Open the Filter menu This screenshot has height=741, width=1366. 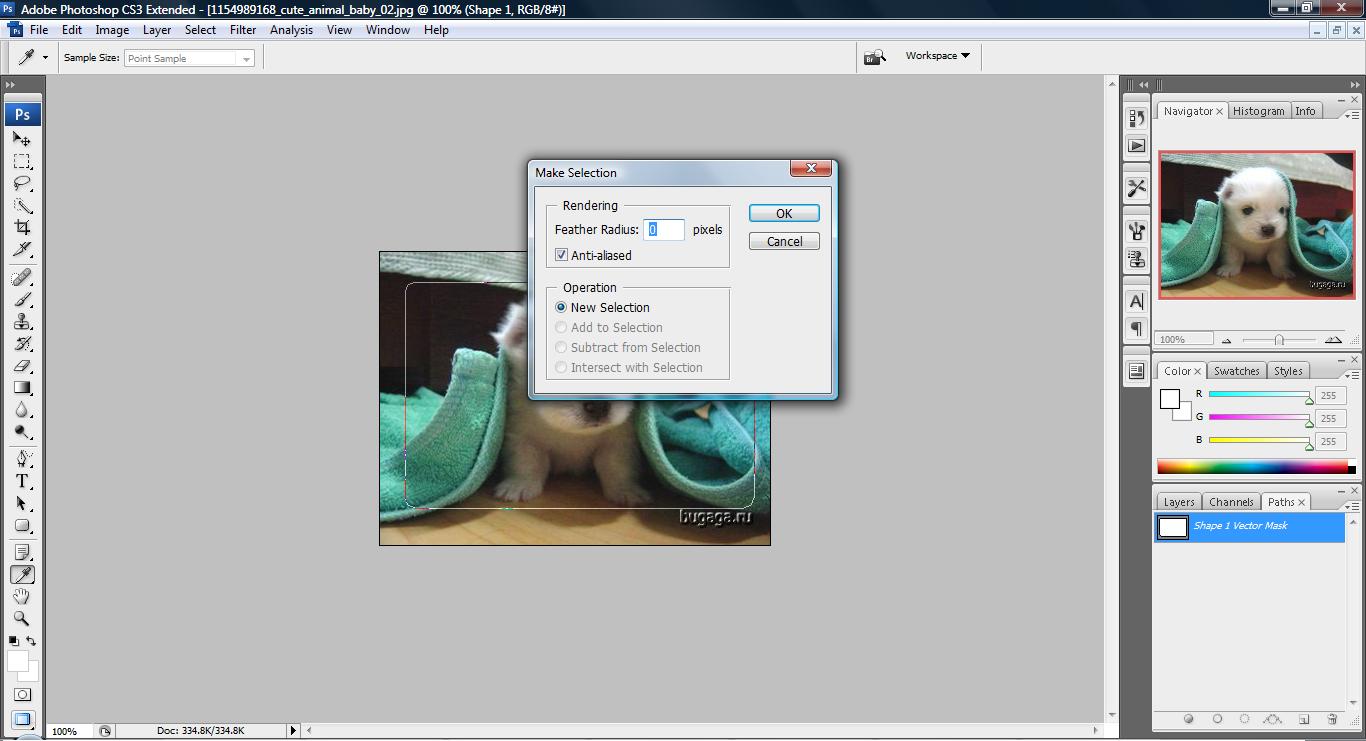(x=243, y=30)
